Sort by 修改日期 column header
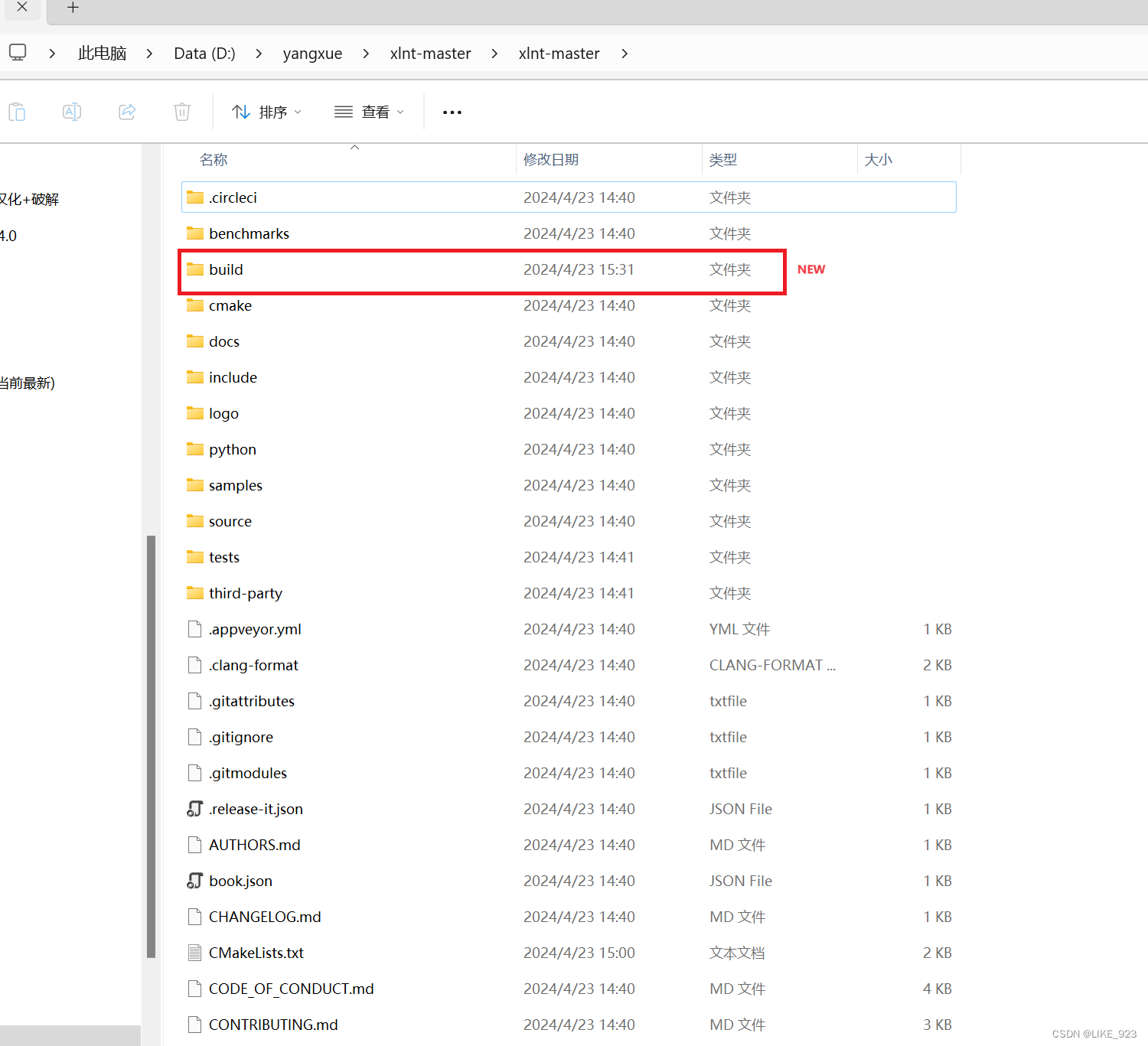Viewport: 1148px width, 1046px height. tap(551, 160)
